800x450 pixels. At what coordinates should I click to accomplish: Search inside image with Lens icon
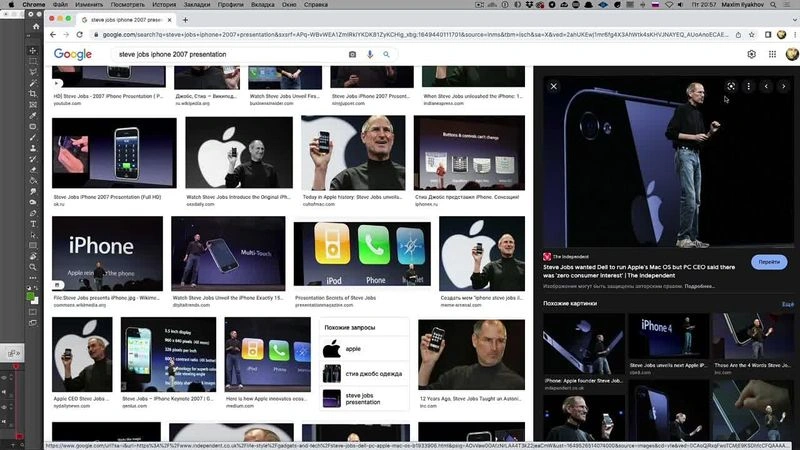731,86
